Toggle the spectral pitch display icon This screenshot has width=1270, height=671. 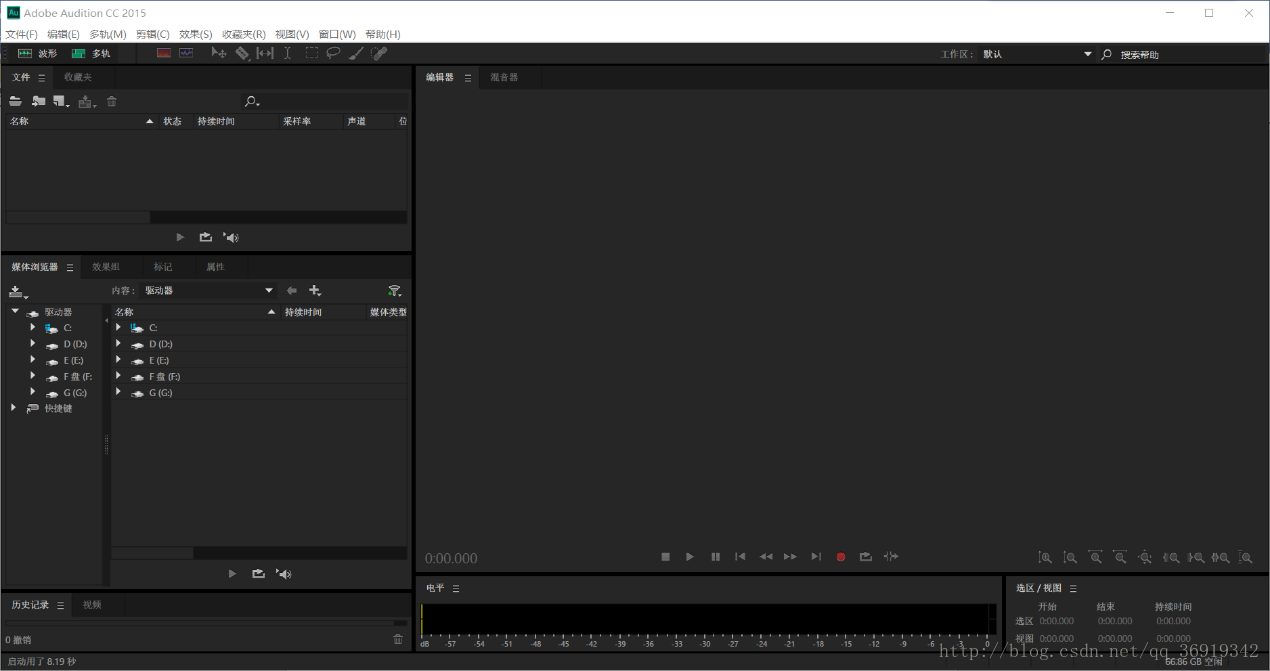186,53
